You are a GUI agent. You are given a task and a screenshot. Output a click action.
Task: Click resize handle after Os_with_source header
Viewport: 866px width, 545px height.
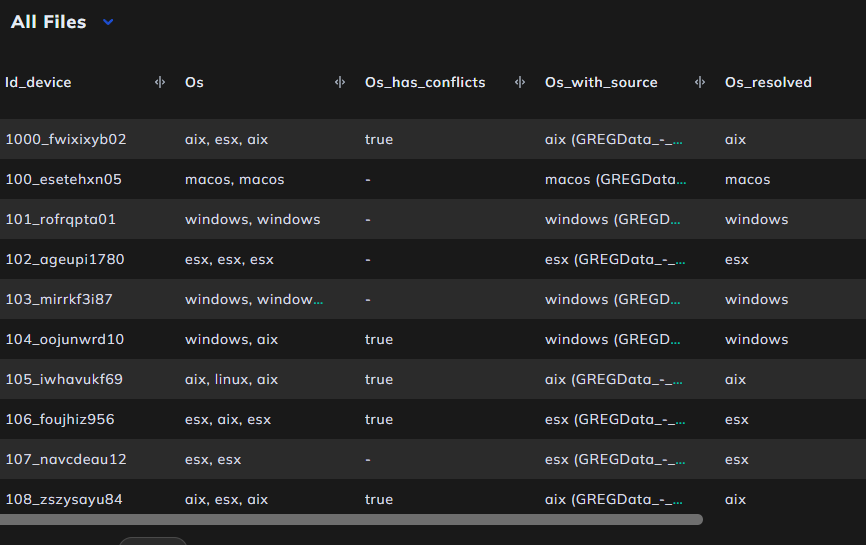[700, 82]
